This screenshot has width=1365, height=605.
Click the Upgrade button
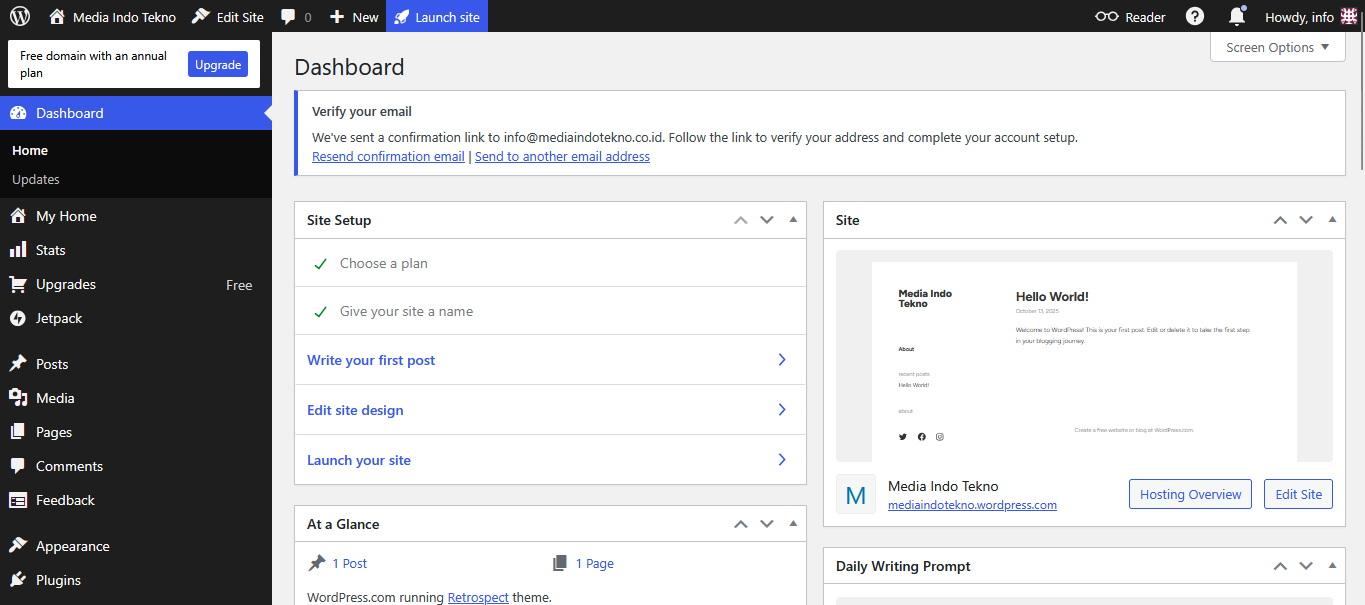(218, 64)
